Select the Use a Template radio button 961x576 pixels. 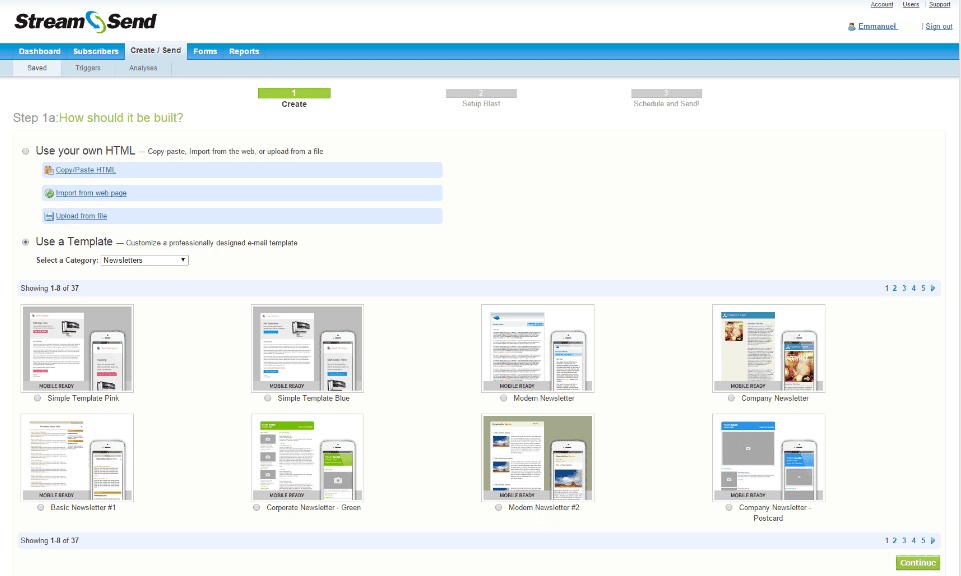tap(25, 242)
